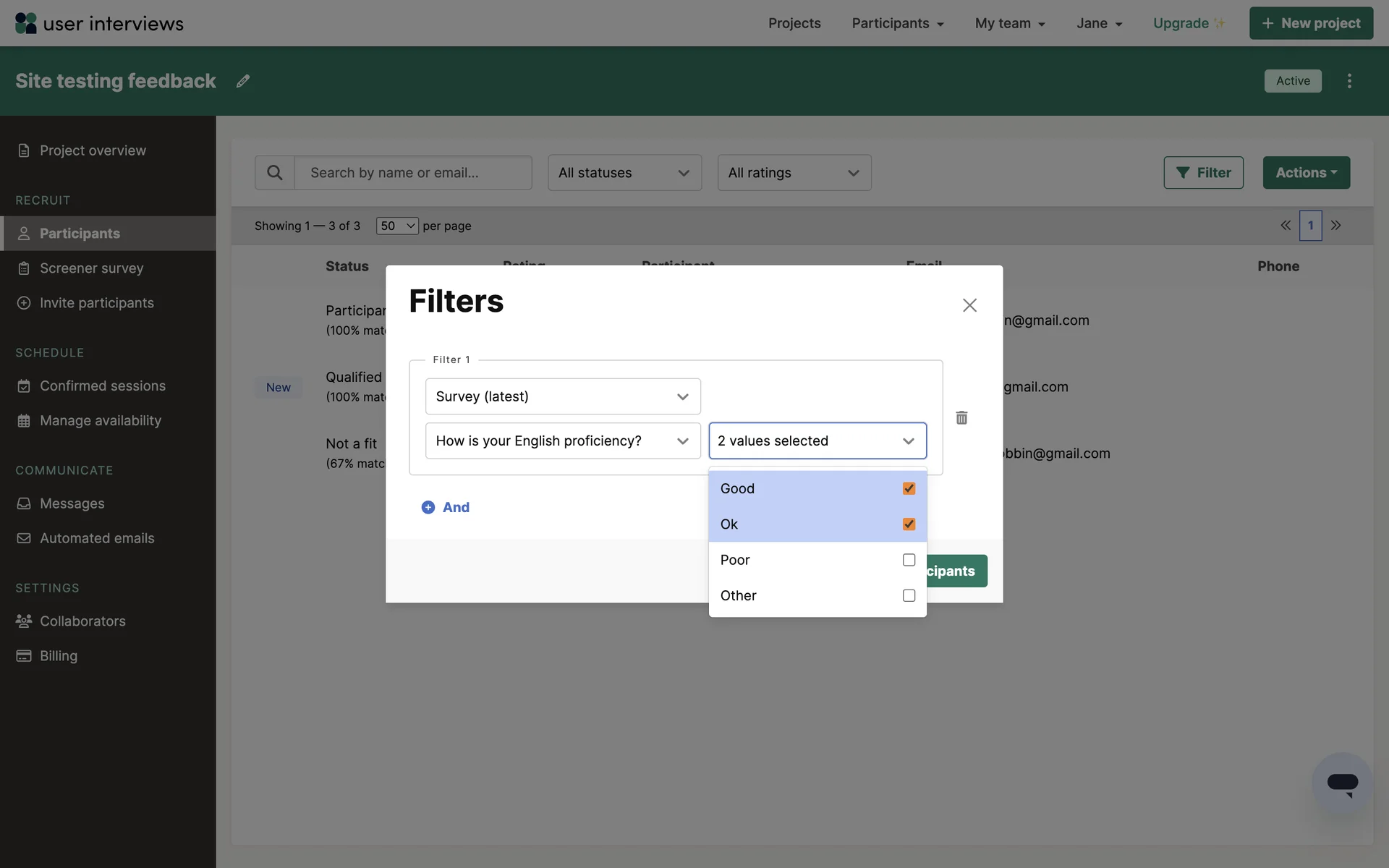Close the Filters dialog

pyautogui.click(x=969, y=305)
